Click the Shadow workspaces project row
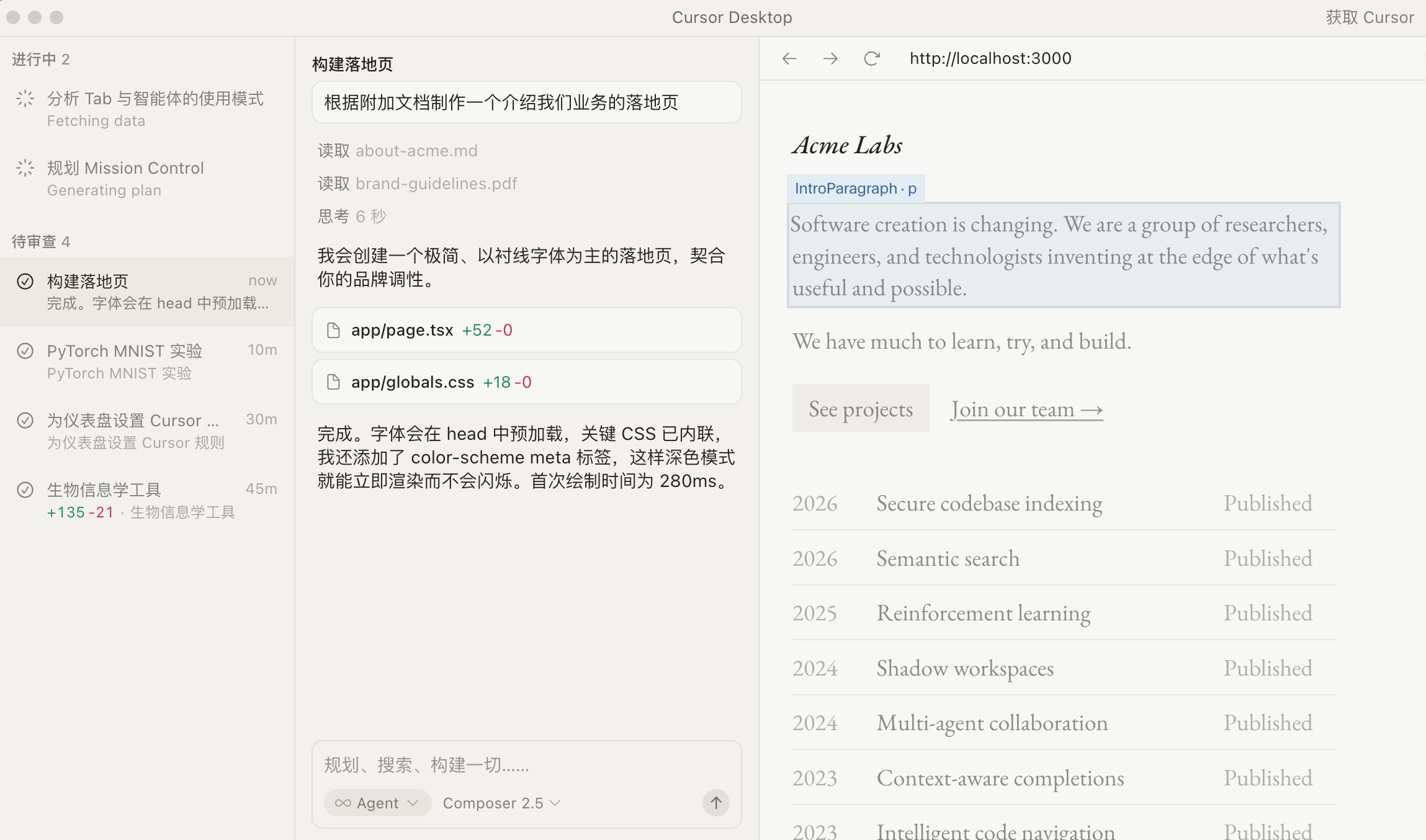Viewport: 1426px width, 840px height. pyautogui.click(x=1064, y=668)
